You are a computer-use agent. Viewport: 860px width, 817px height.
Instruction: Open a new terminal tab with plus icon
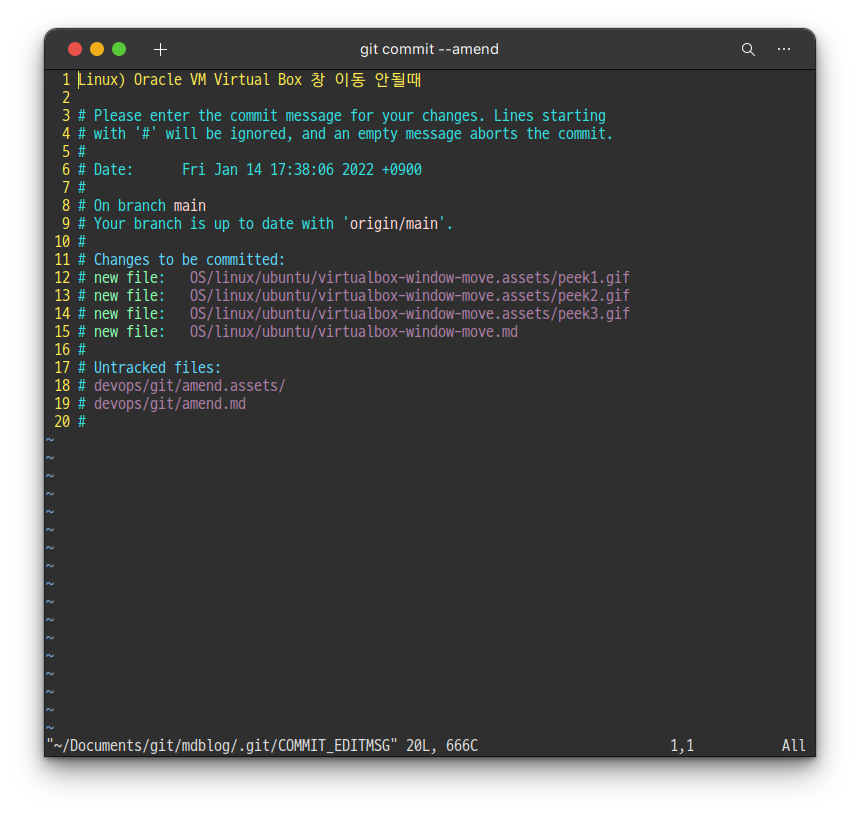coord(160,49)
